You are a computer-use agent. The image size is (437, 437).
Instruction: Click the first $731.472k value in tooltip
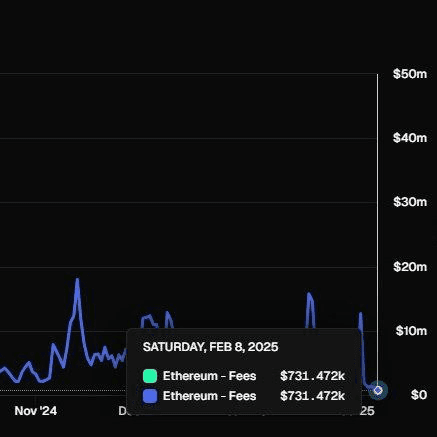coord(312,376)
